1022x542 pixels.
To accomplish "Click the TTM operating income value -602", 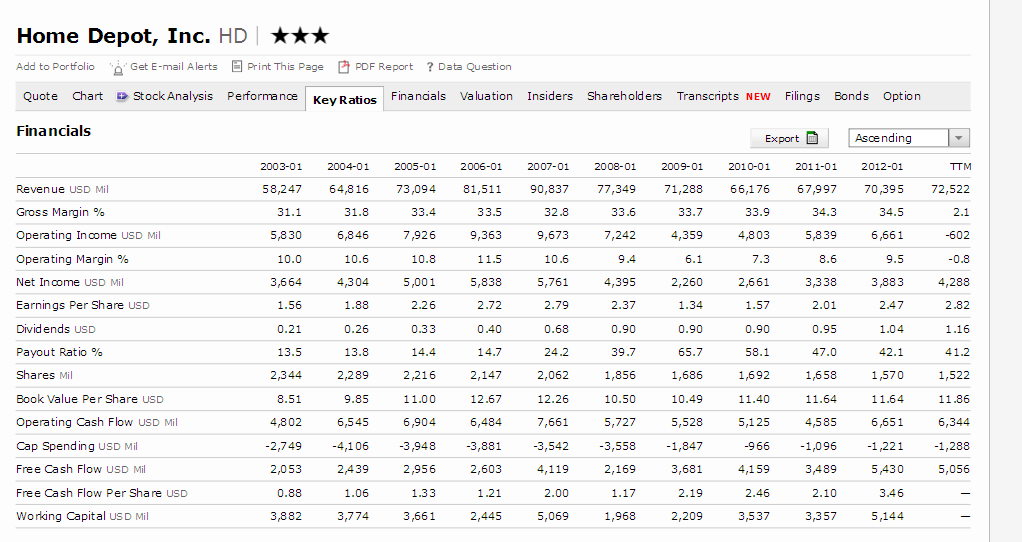I will click(957, 235).
